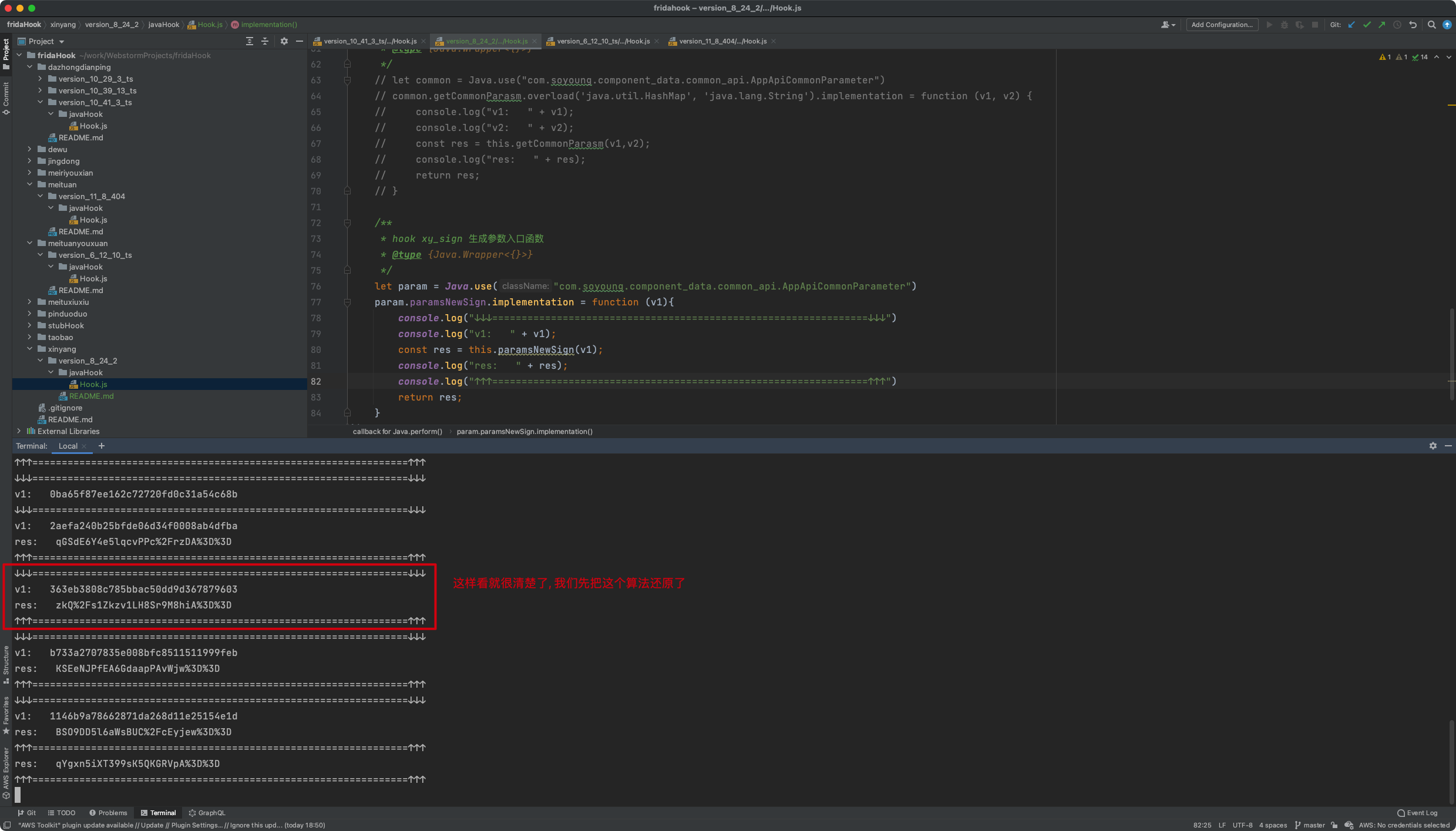Click the Git commit checkmark icon
The image size is (1456, 831).
pyautogui.click(x=1367, y=25)
